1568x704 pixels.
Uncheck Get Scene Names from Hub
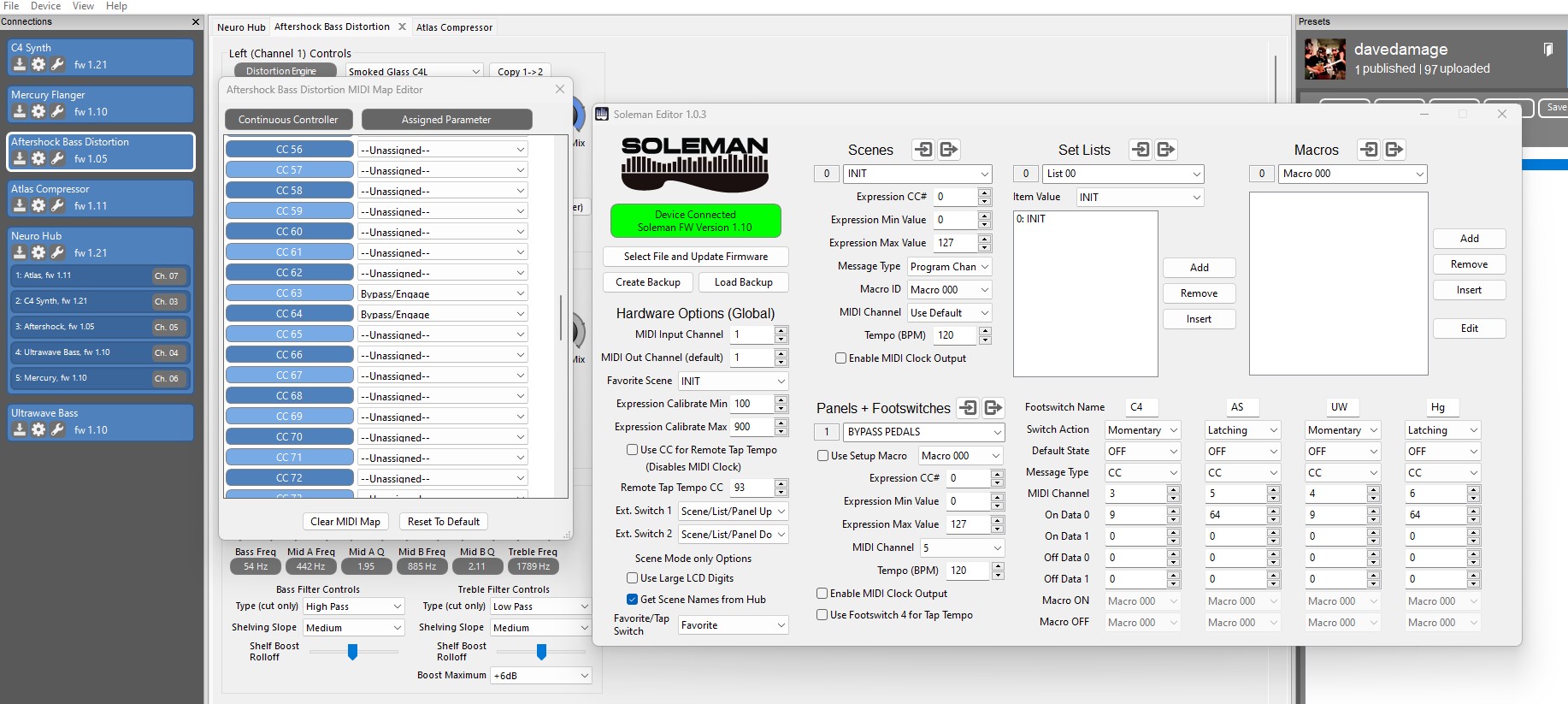(x=632, y=600)
